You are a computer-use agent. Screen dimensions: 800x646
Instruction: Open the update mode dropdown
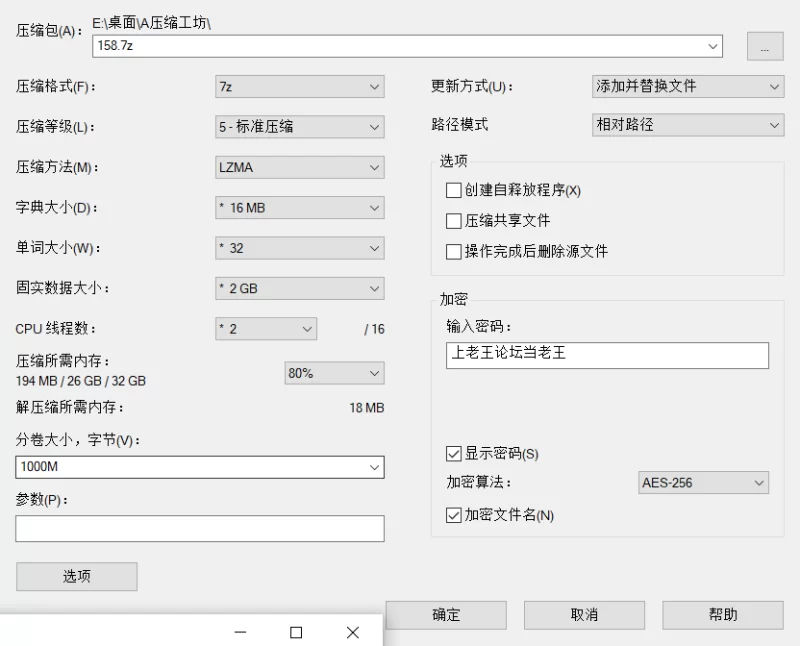688,86
